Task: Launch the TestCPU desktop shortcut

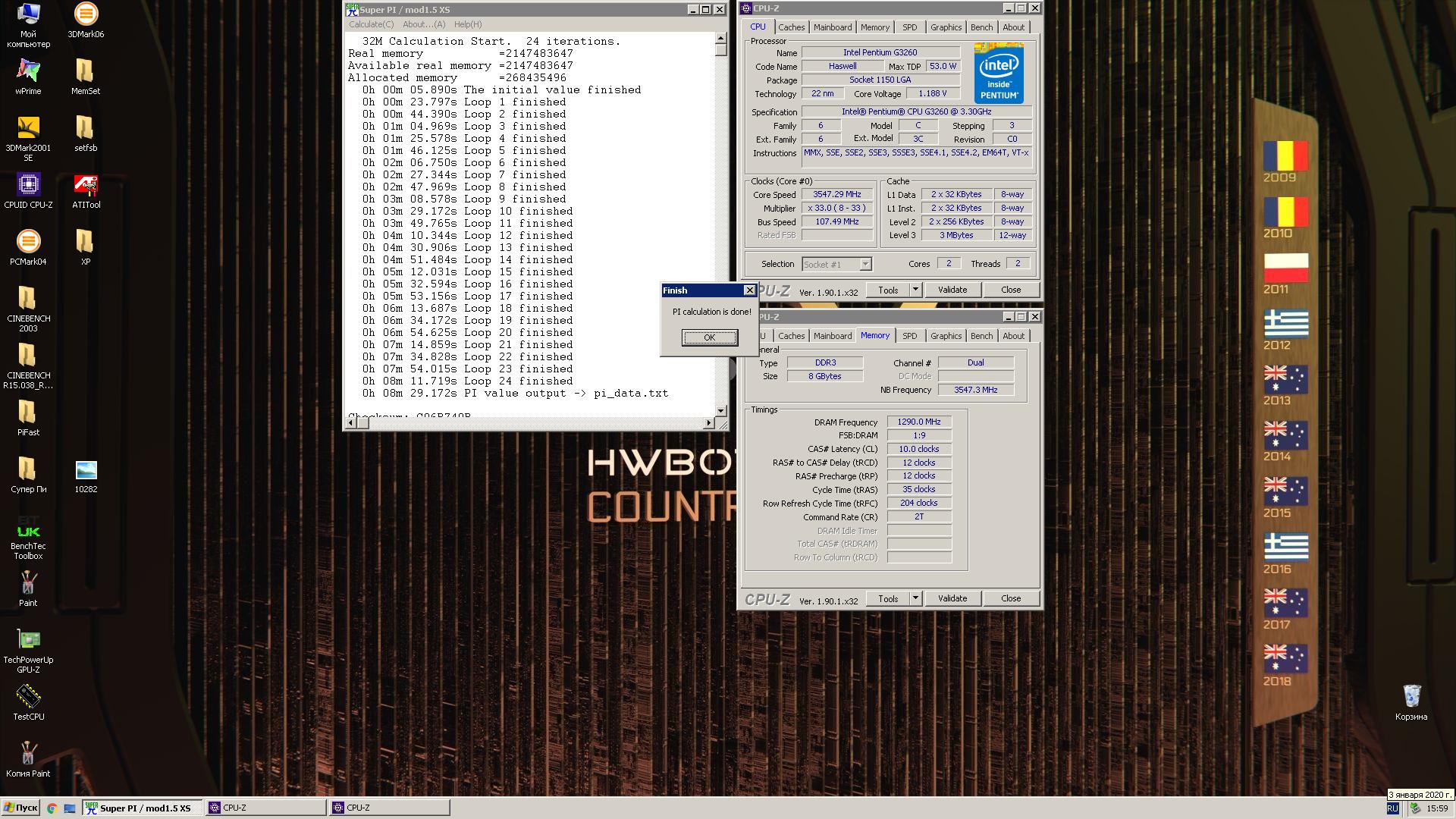Action: coord(28,702)
